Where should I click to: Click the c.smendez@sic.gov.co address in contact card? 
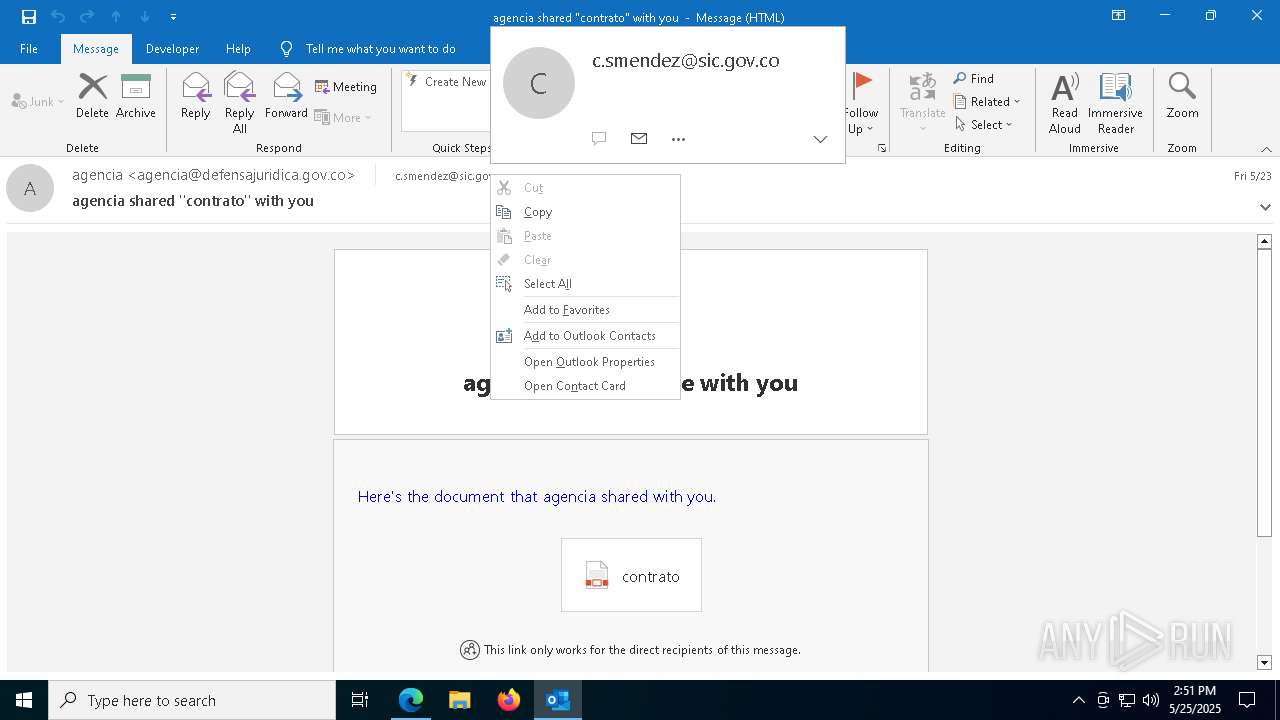686,60
